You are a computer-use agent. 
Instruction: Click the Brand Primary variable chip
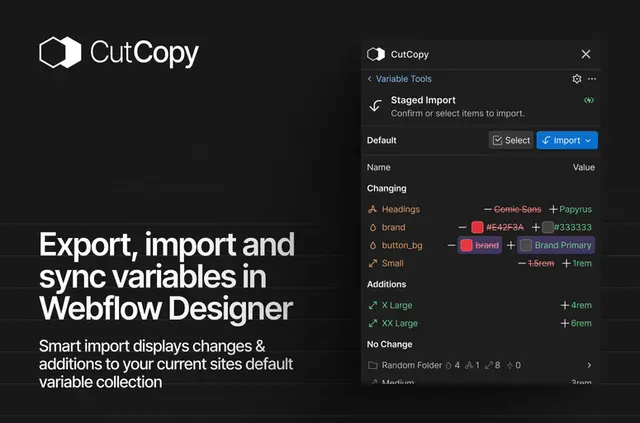click(556, 245)
